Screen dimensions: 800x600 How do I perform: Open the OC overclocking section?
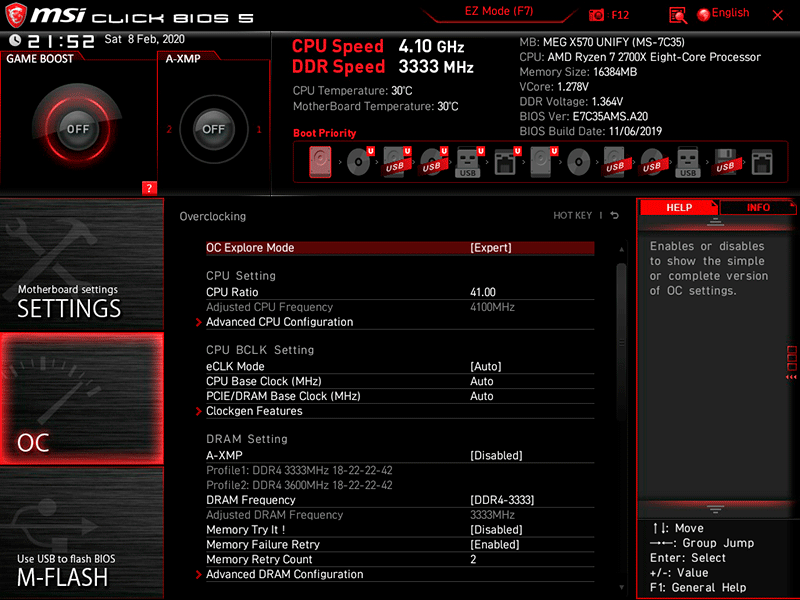coord(82,398)
